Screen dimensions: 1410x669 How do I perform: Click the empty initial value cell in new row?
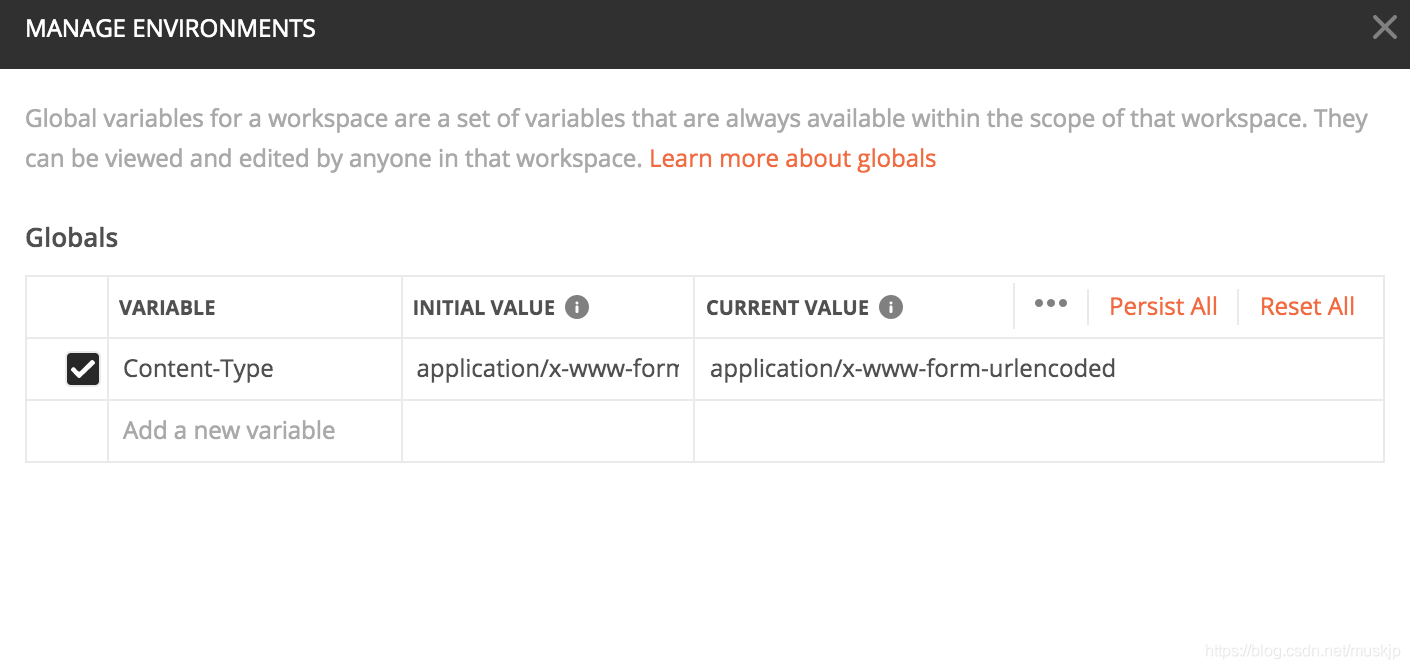[548, 431]
